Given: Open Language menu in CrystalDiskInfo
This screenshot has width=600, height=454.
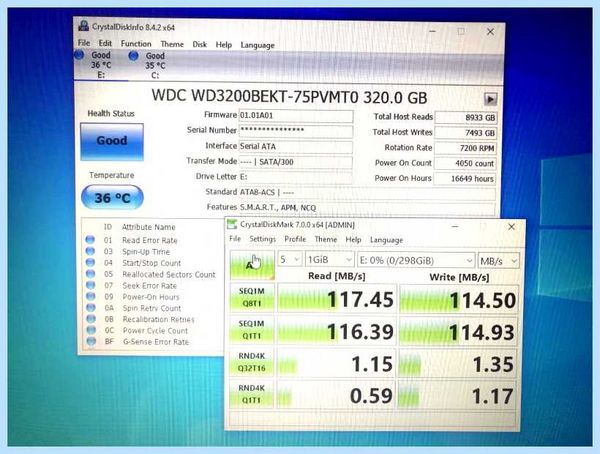Looking at the screenshot, I should (x=257, y=45).
